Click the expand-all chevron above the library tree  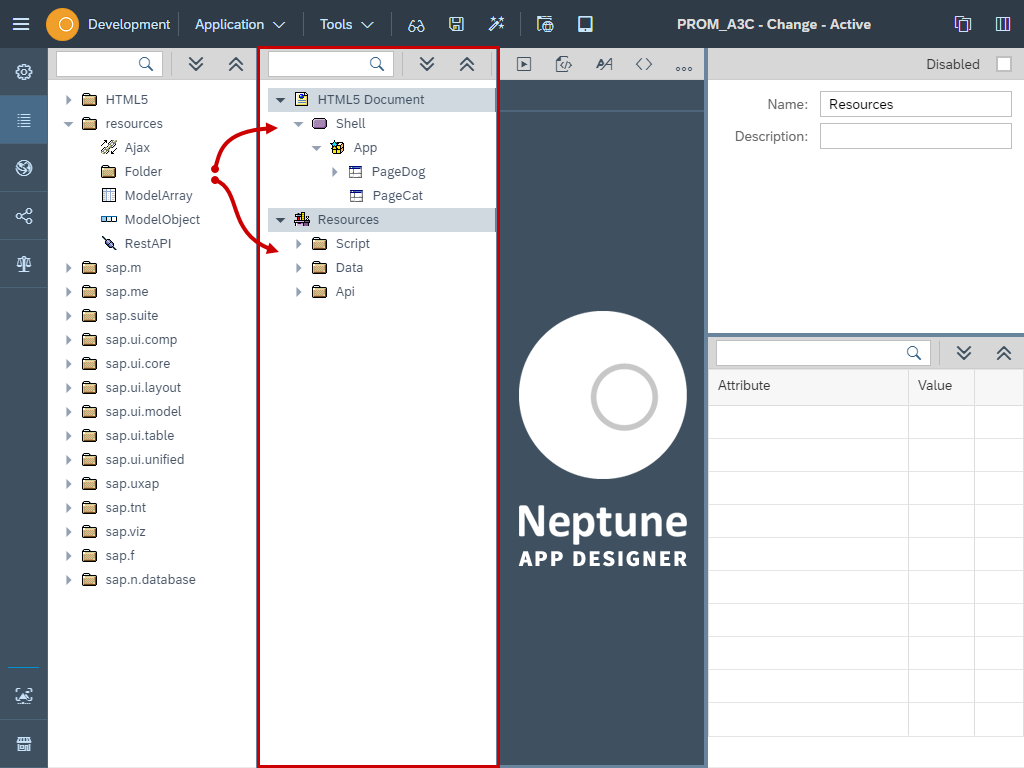pyautogui.click(x=196, y=63)
